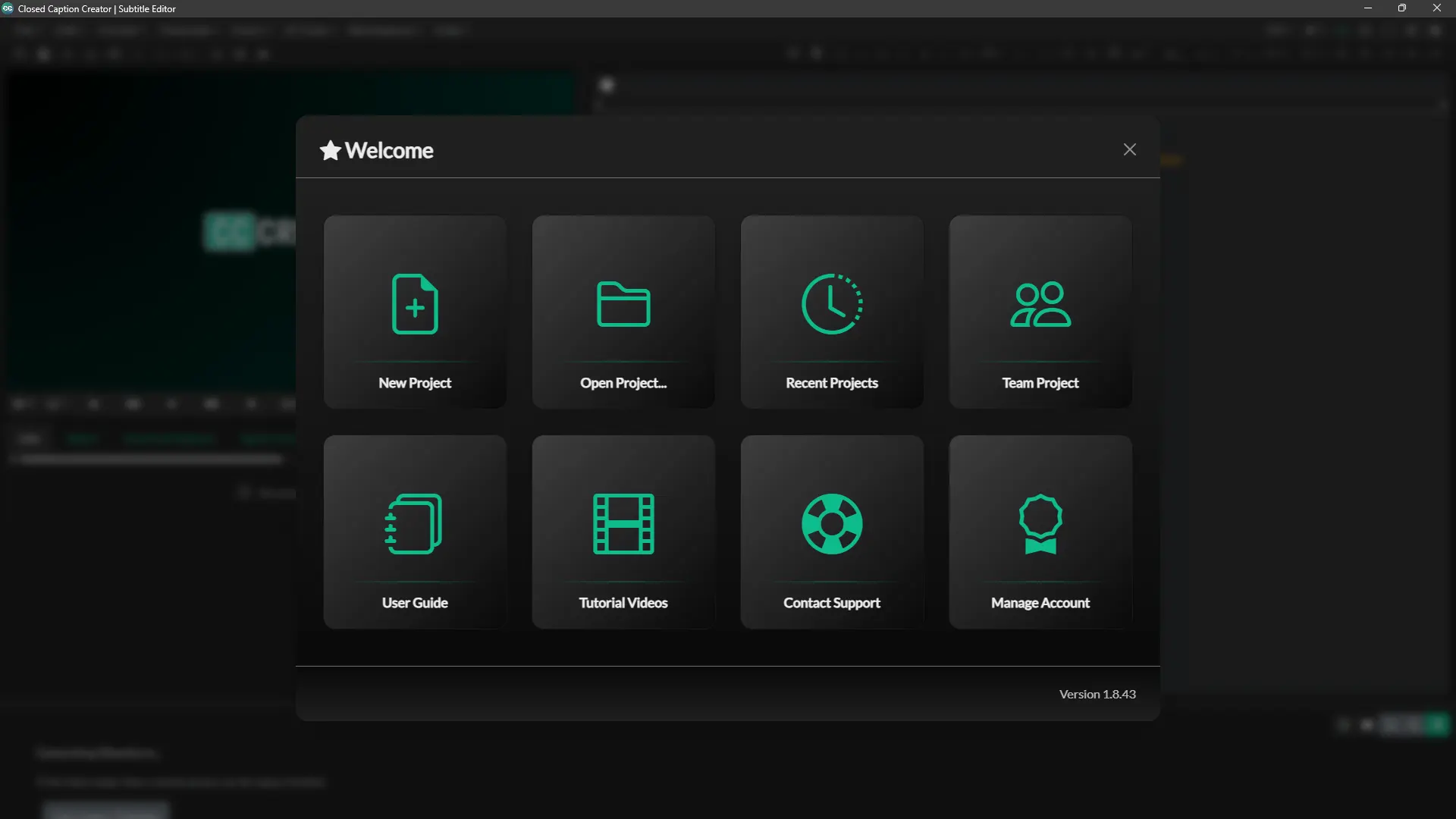Click the Recent Projects clock icon

pyautogui.click(x=831, y=304)
